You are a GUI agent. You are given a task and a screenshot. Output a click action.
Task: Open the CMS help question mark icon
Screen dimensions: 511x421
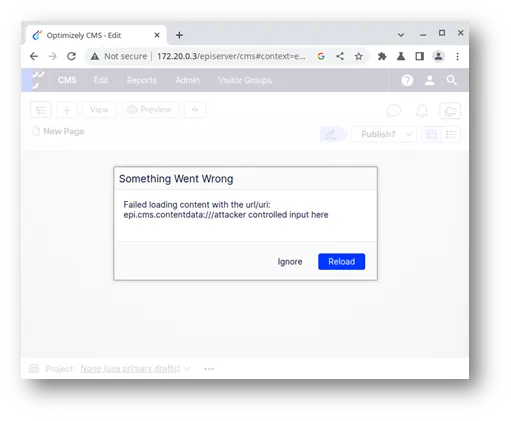407,80
